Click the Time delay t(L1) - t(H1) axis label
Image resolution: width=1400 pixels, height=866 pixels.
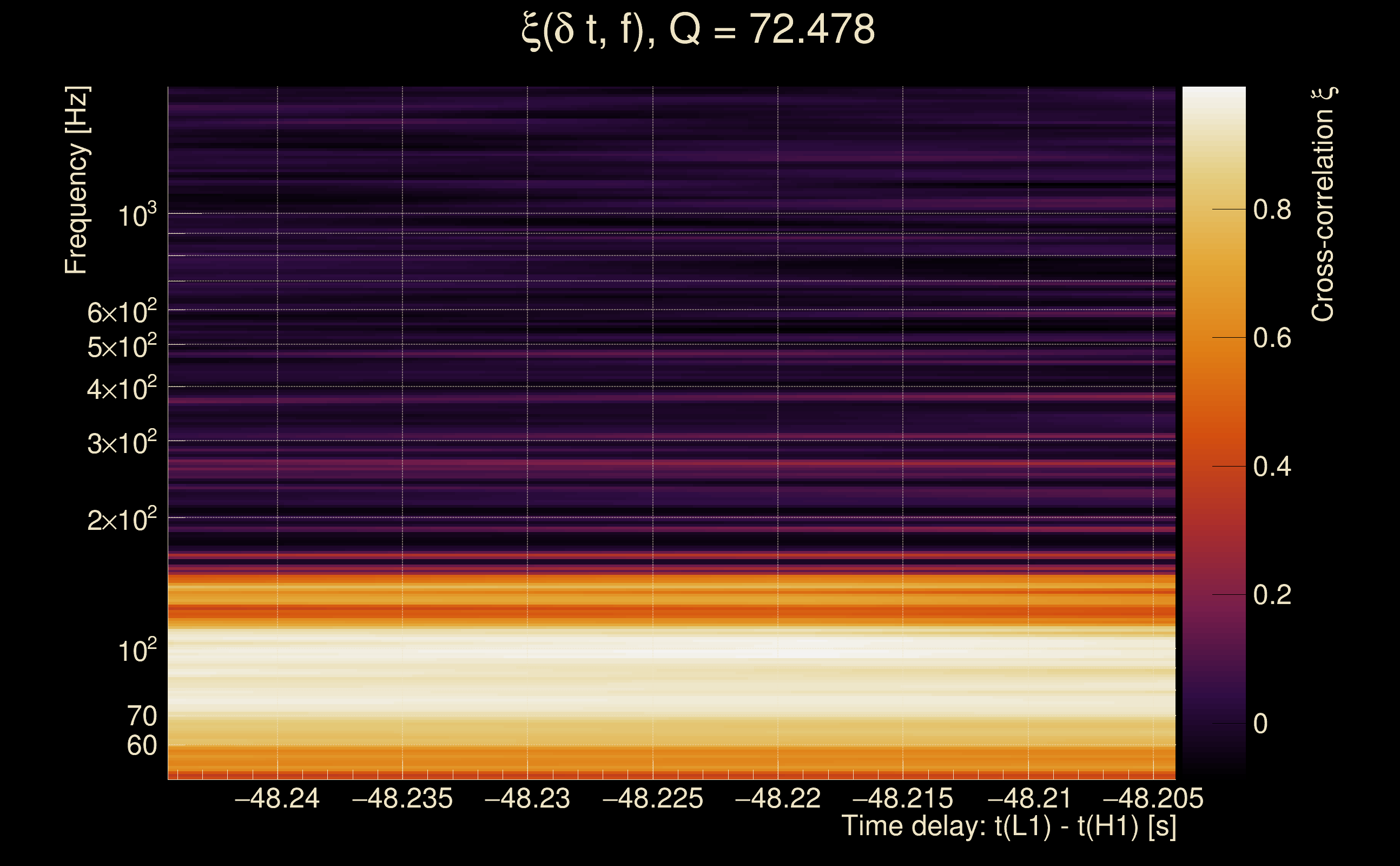(x=1008, y=826)
